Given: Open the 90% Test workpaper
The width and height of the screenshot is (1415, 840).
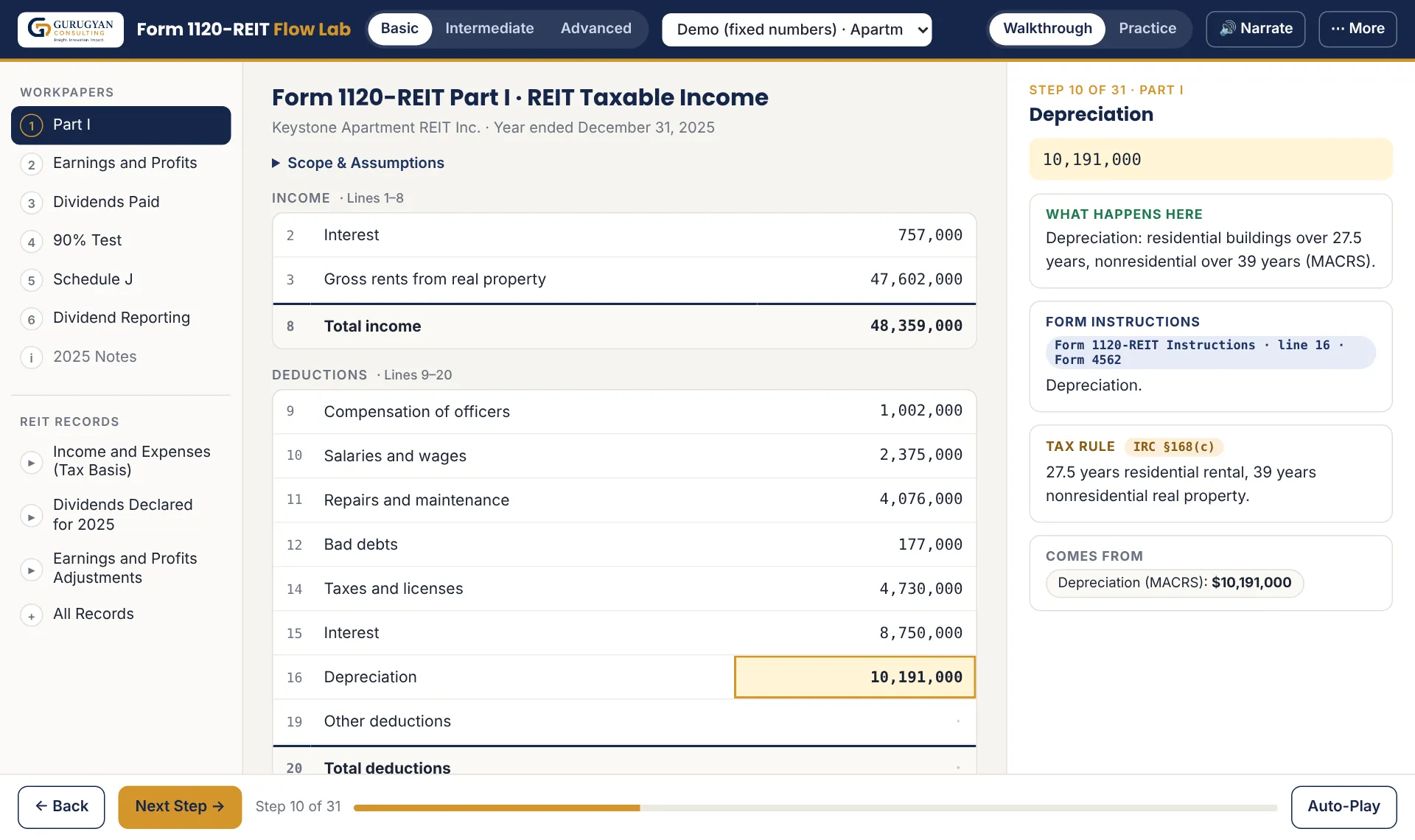Looking at the screenshot, I should pyautogui.click(x=121, y=241).
